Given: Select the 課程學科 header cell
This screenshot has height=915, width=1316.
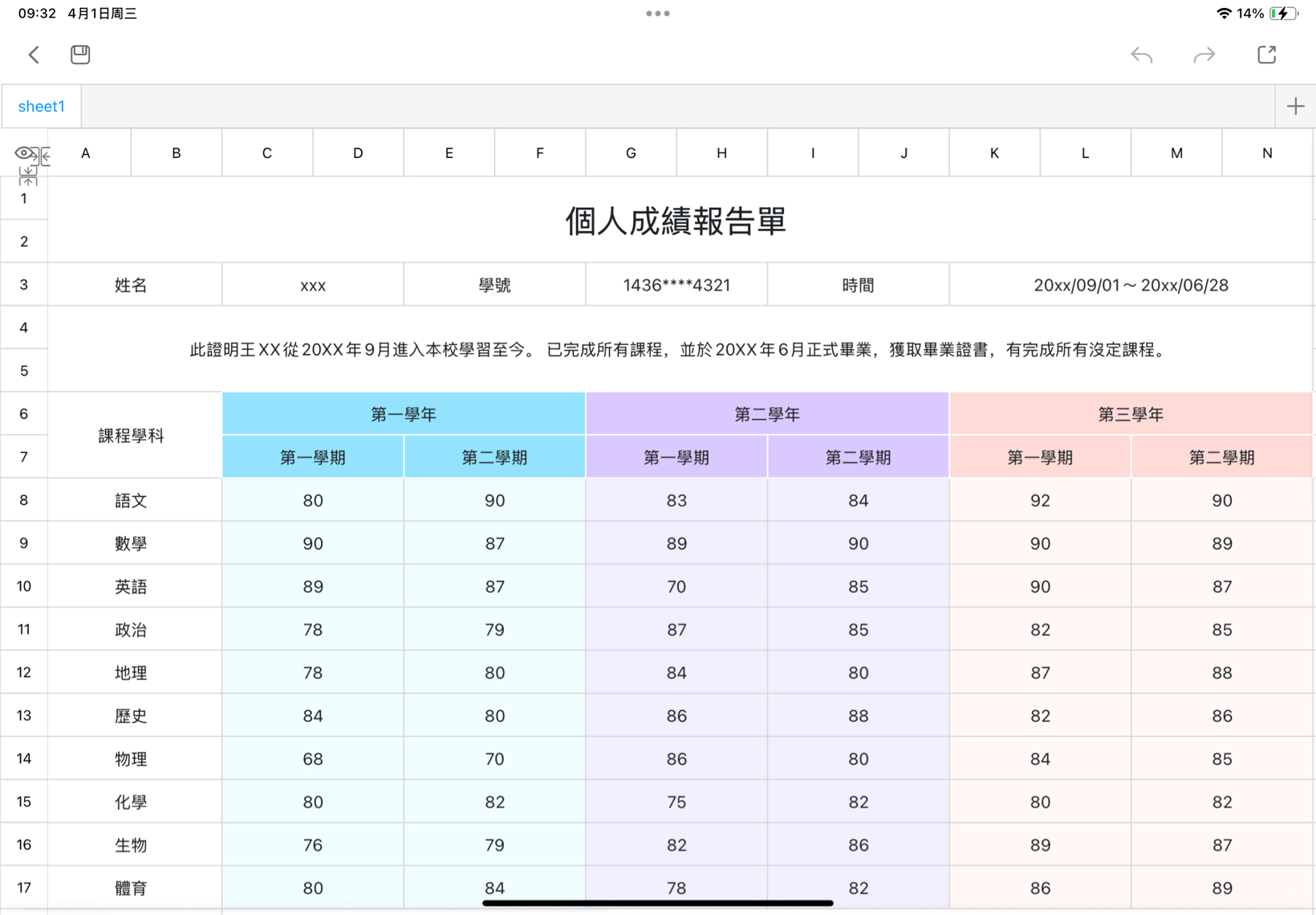Looking at the screenshot, I should (x=131, y=435).
